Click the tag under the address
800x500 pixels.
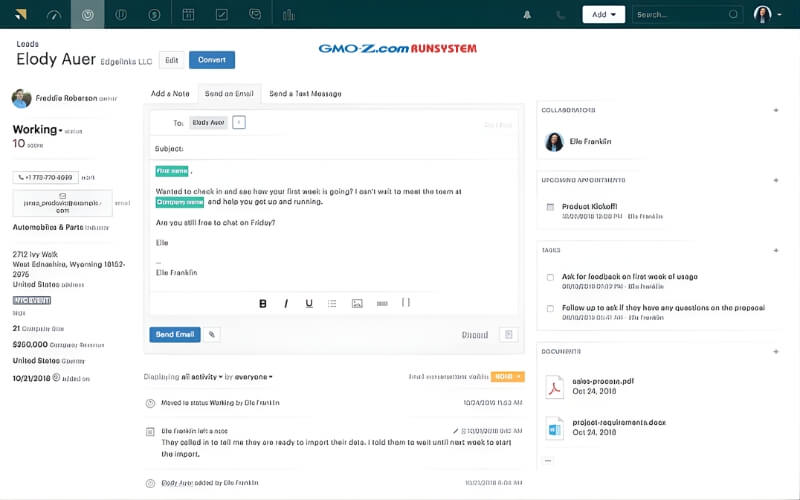tap(32, 301)
